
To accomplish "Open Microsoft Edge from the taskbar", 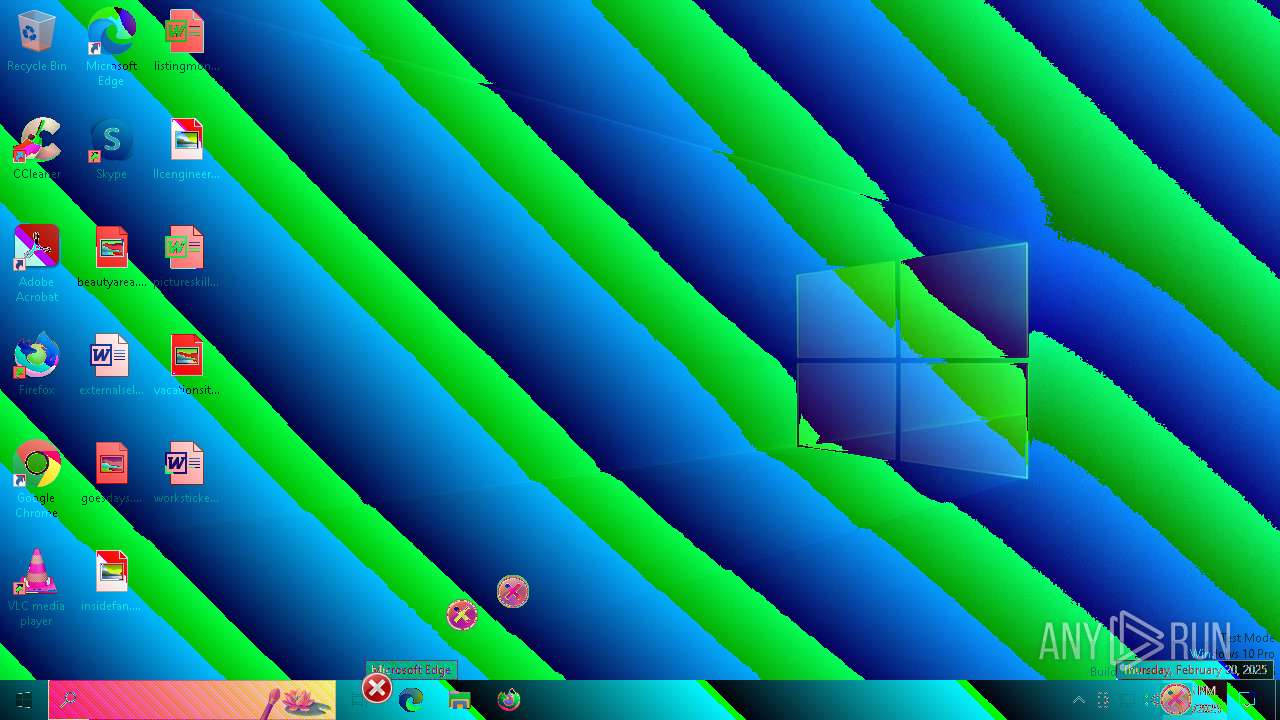I will tap(411, 700).
